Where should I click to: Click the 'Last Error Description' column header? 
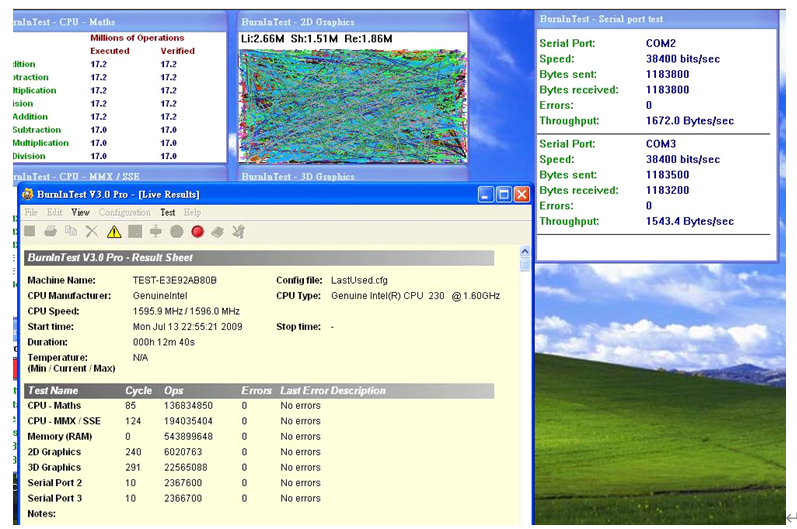click(333, 390)
